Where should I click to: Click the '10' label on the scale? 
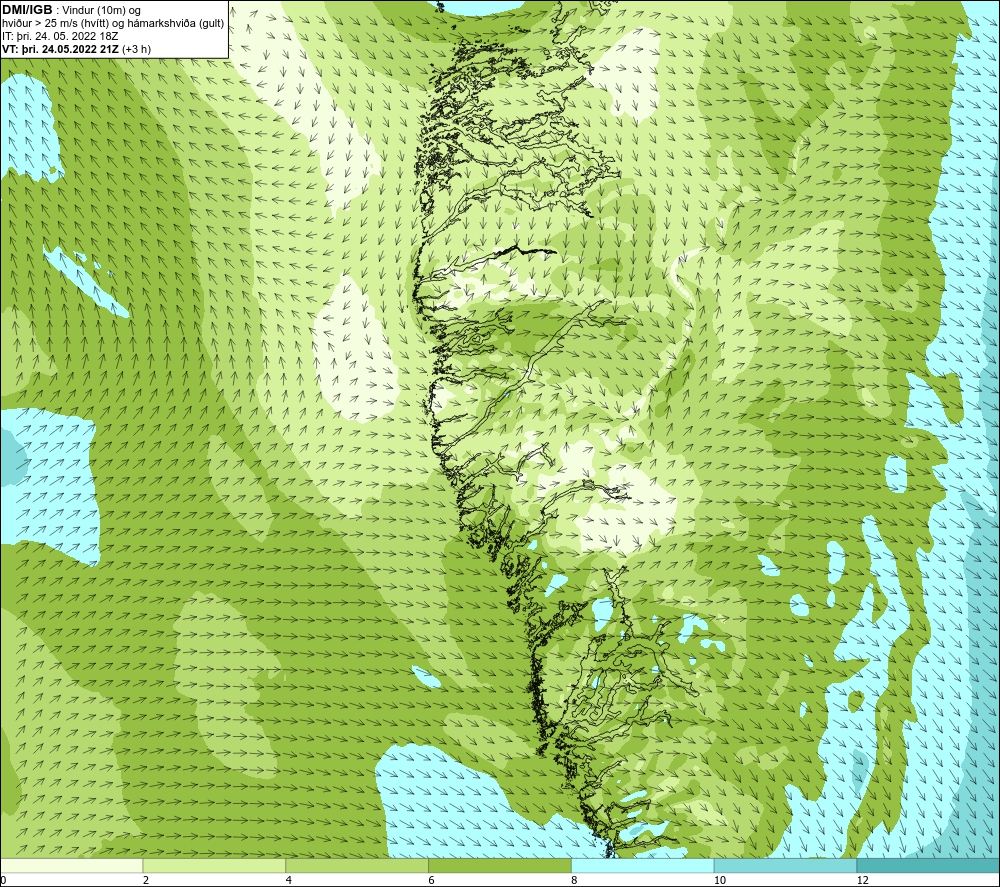click(720, 880)
